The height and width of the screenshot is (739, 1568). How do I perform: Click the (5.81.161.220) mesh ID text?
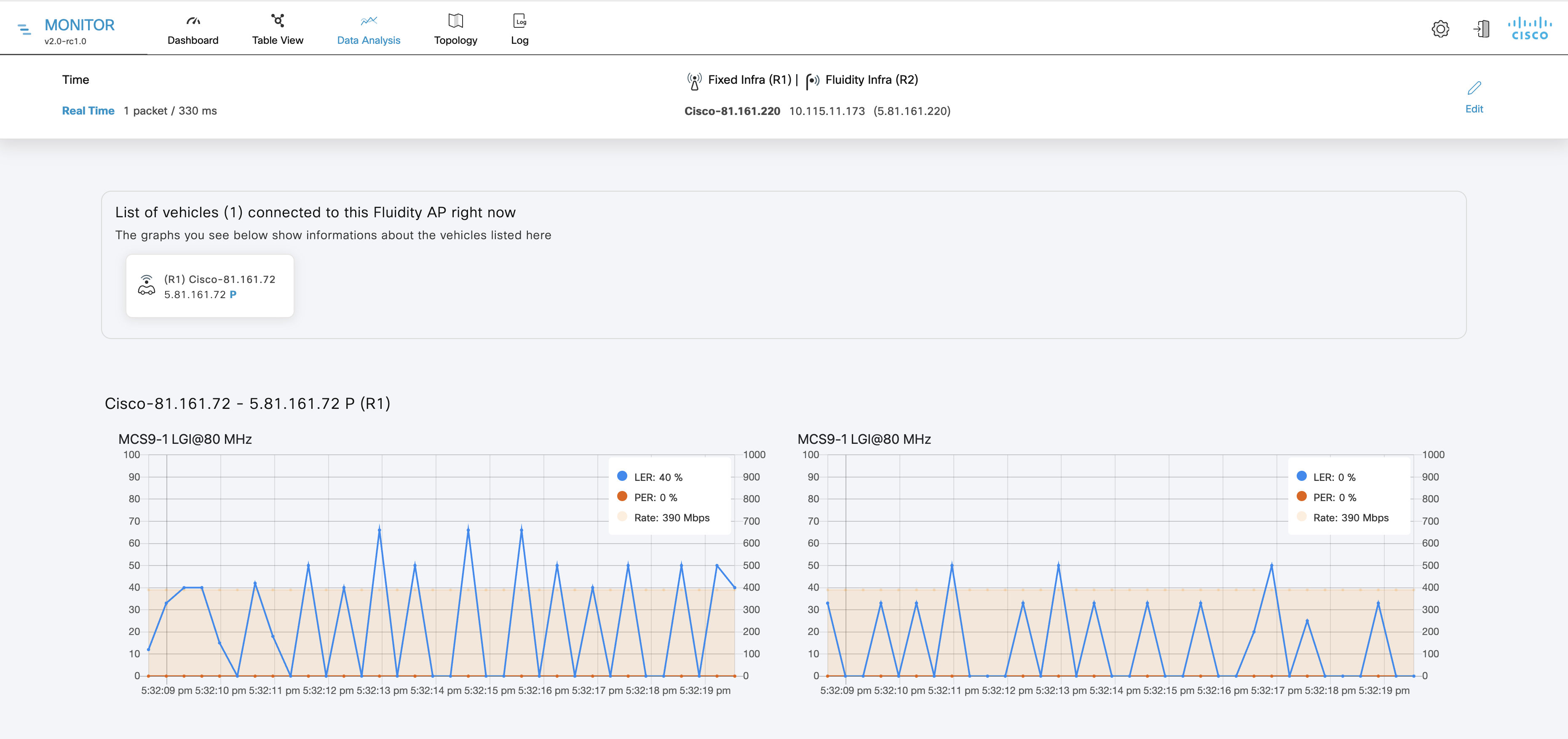click(912, 111)
